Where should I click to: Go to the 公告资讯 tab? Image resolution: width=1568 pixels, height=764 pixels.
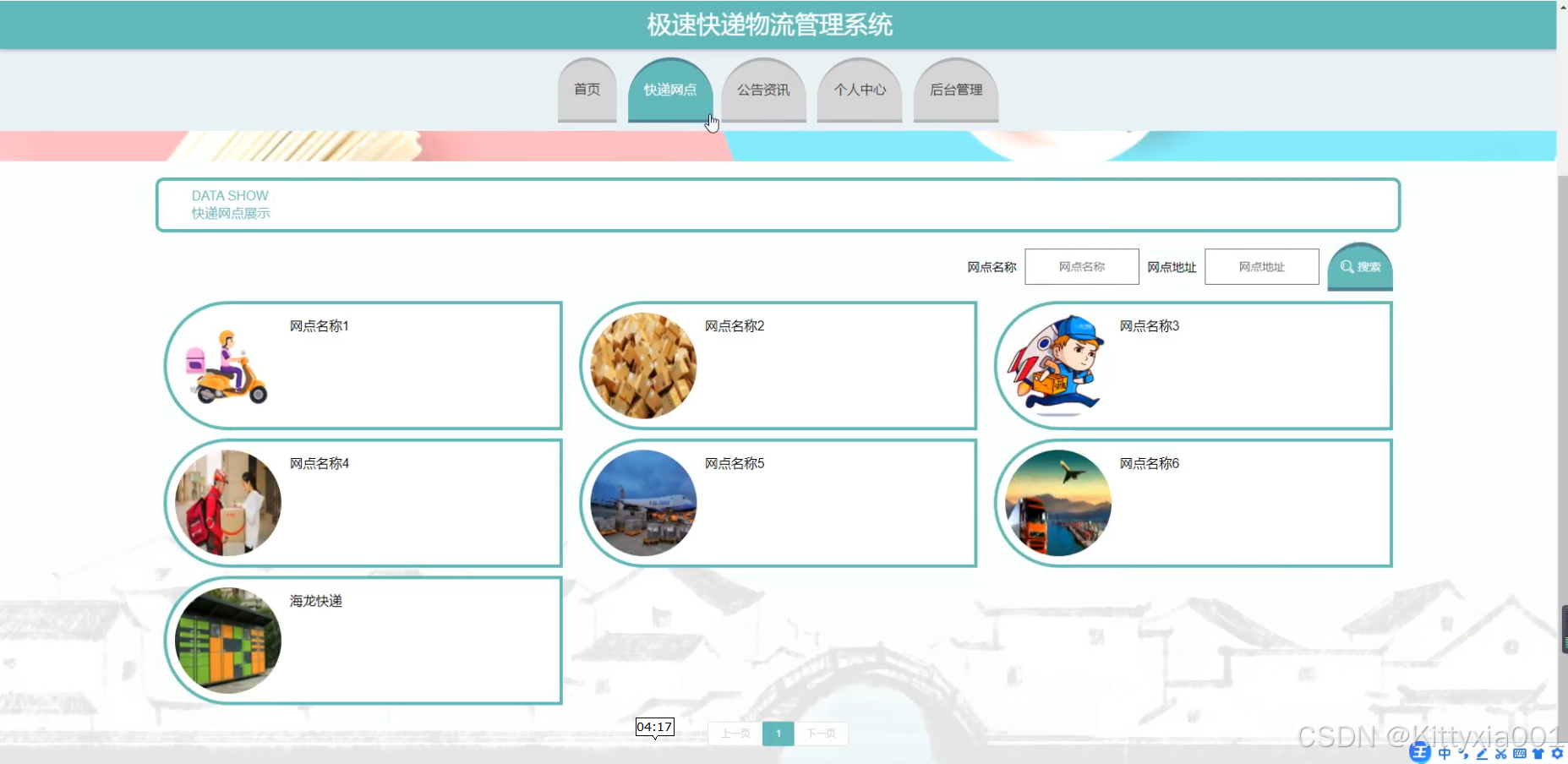(763, 90)
